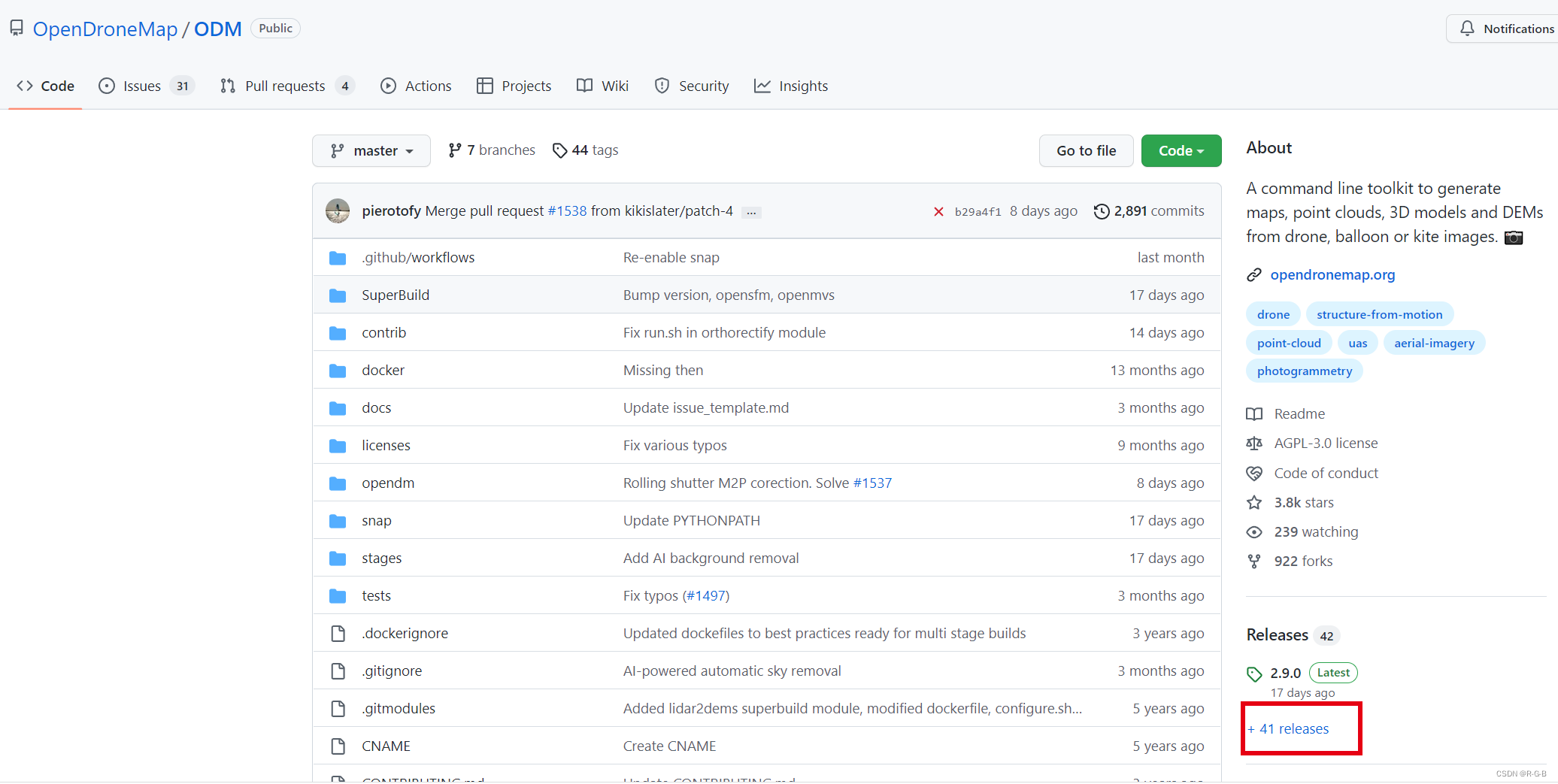Image resolution: width=1558 pixels, height=784 pixels.
Task: Open the ODM repository name link
Action: coord(218,29)
